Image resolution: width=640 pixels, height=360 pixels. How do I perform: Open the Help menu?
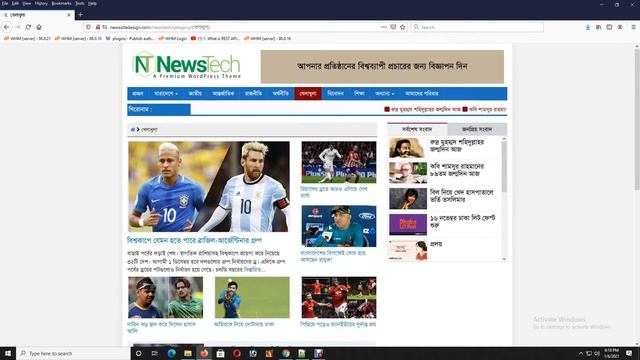pos(93,3)
